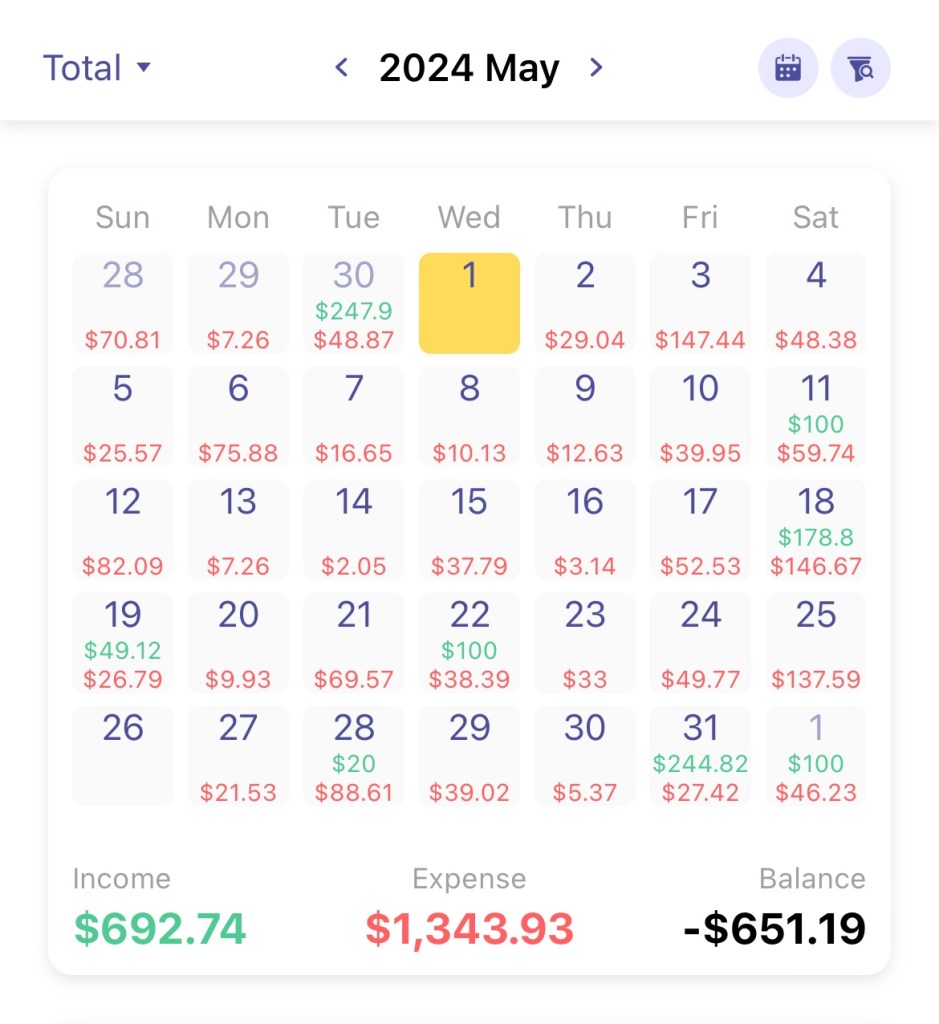
Task: Select May 22 calendar day
Action: coord(469,643)
